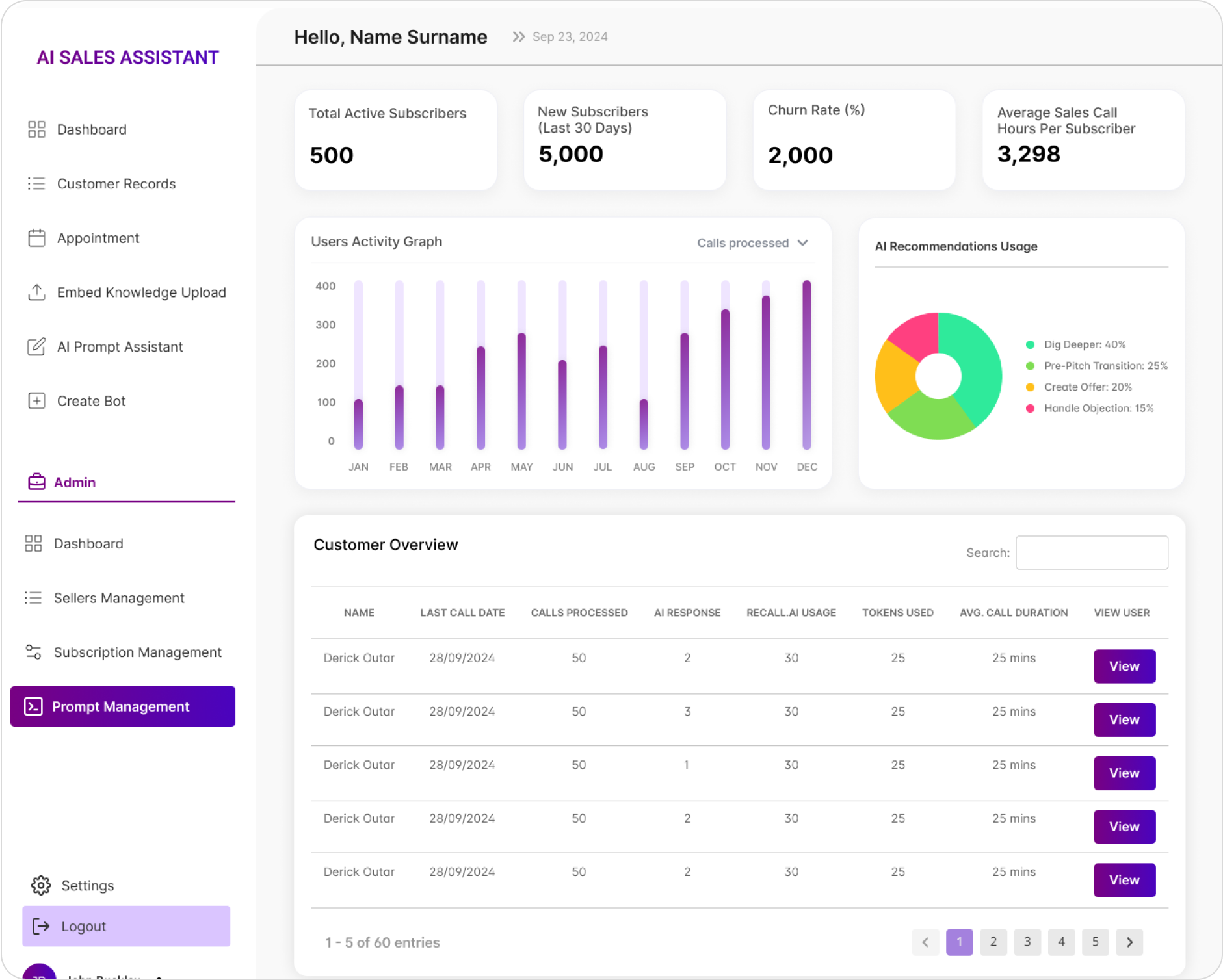This screenshot has height=980, width=1223.
Task: Select Prompt Management in the sidebar
Action: point(121,706)
